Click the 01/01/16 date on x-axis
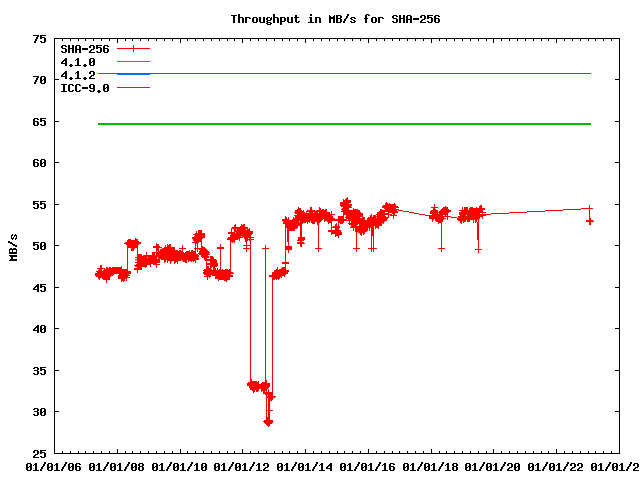 (370, 466)
